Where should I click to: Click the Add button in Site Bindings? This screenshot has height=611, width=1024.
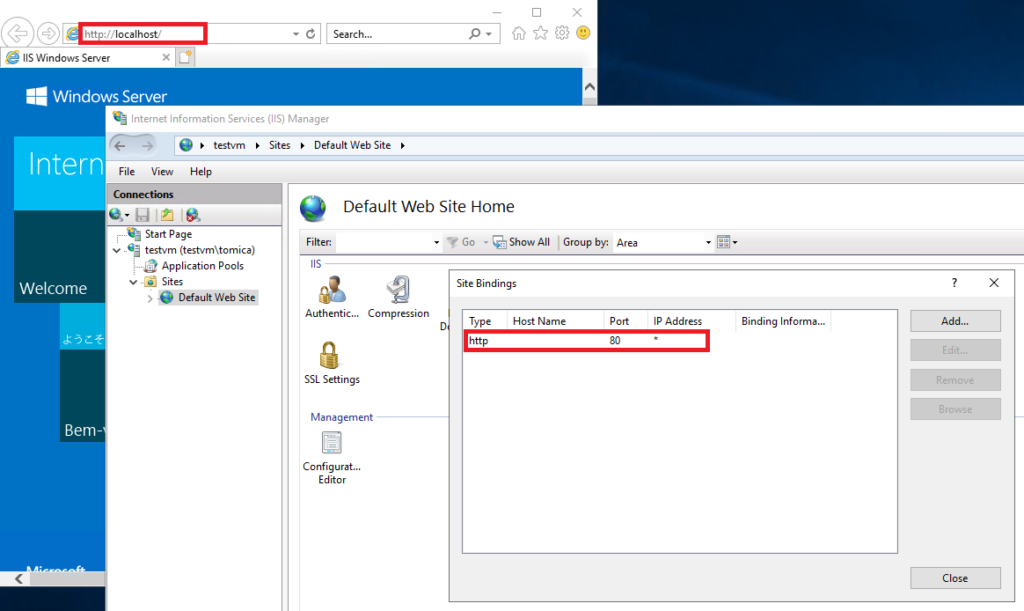tap(954, 320)
